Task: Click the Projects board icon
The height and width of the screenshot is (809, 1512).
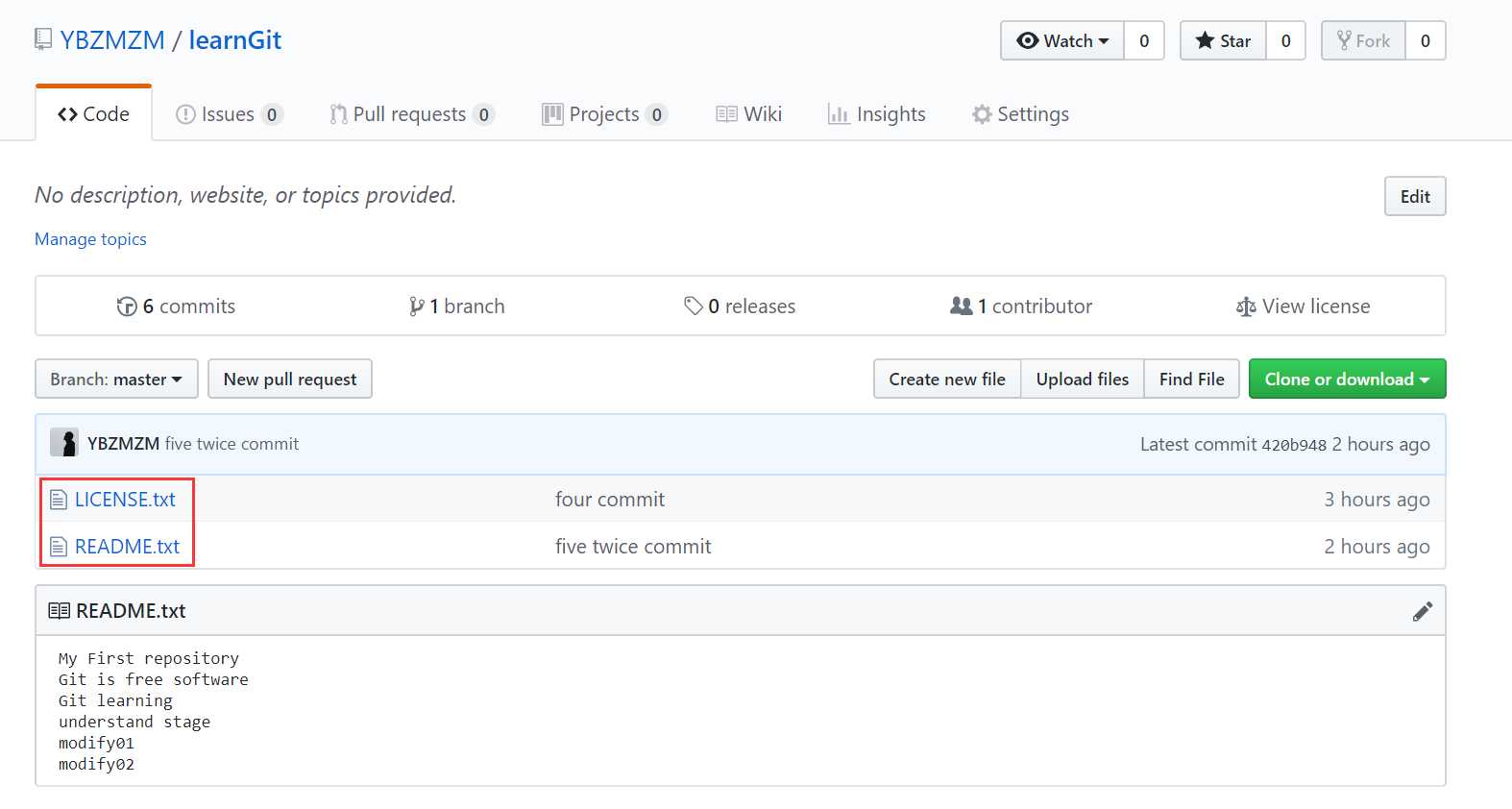Action: tap(552, 114)
